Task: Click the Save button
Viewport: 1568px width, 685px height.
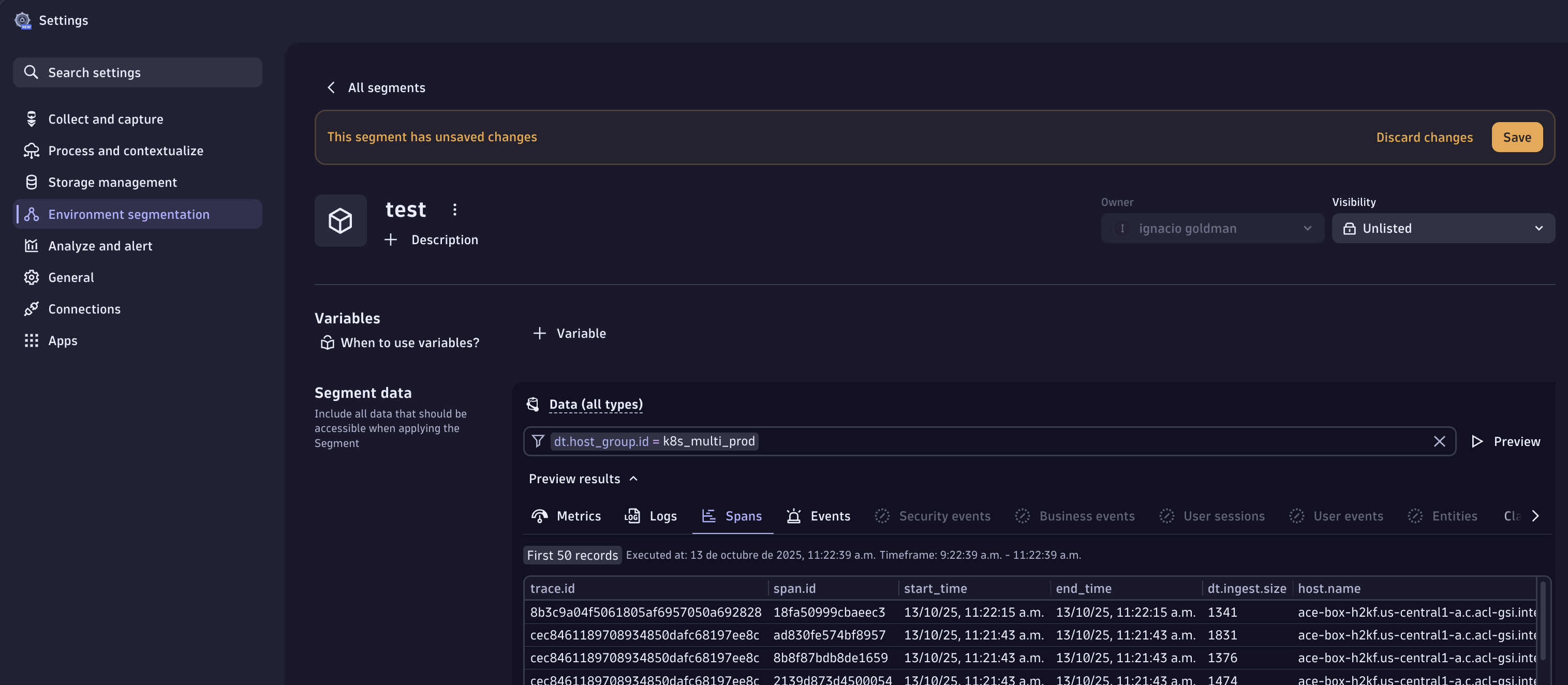Action: 1516,137
